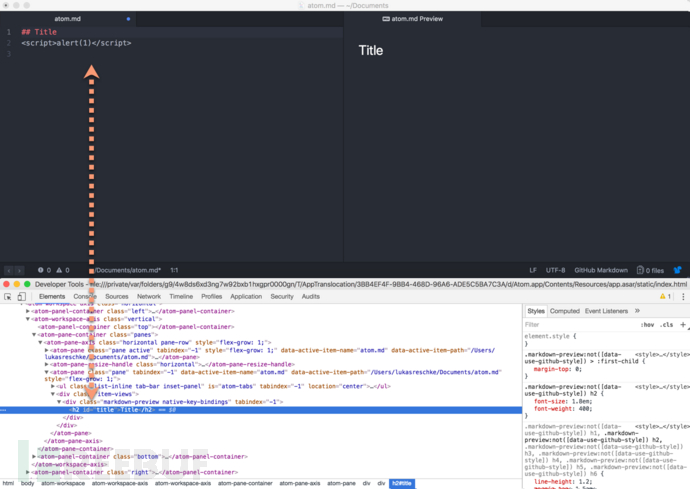This screenshot has height=489, width=690.
Task: Toggle the :hov element state button
Action: coord(647,324)
